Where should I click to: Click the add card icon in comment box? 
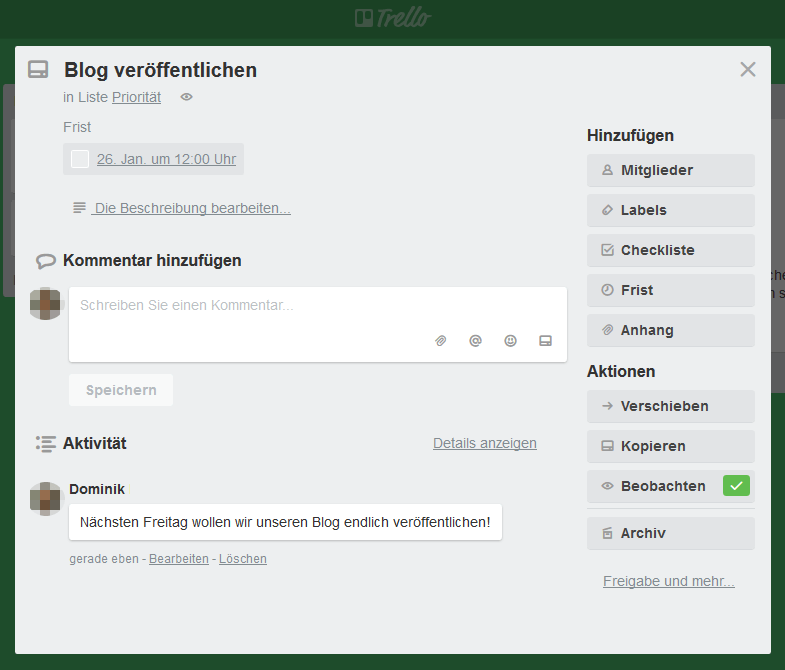click(x=545, y=341)
